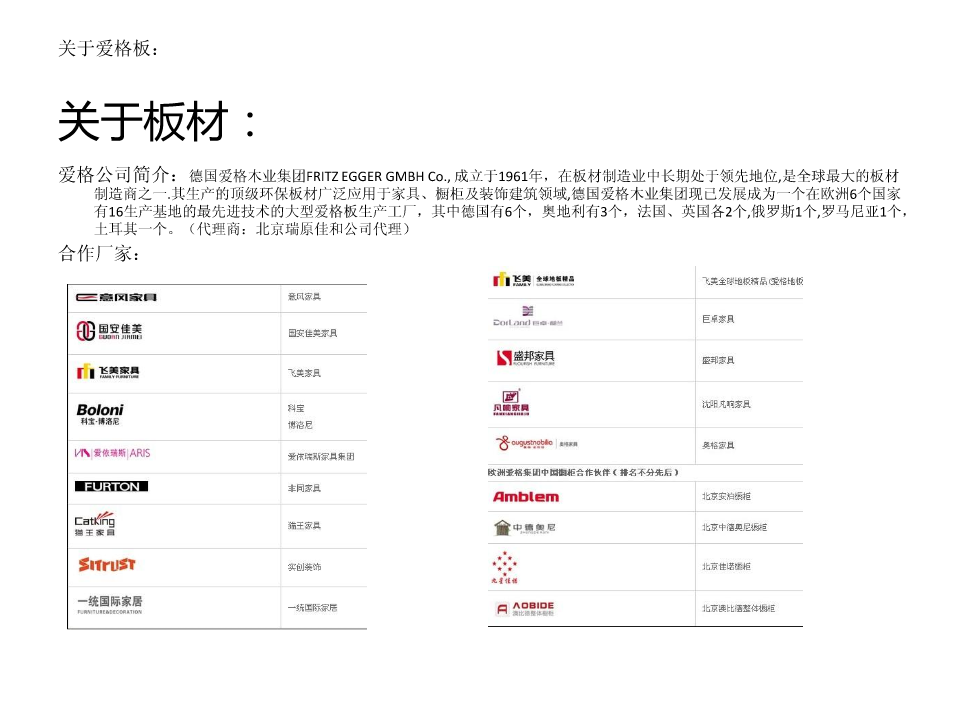The height and width of the screenshot is (720, 960).
Task: Select the pink 爱依瑞斯 ARIS logo
Action: point(112,453)
